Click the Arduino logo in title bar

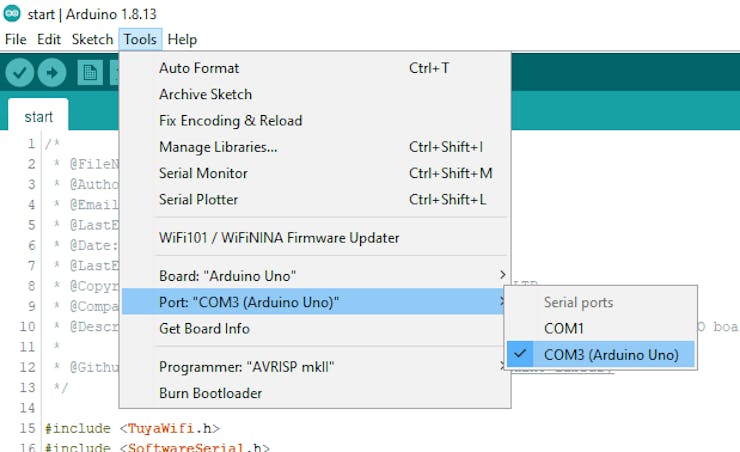[x=12, y=15]
